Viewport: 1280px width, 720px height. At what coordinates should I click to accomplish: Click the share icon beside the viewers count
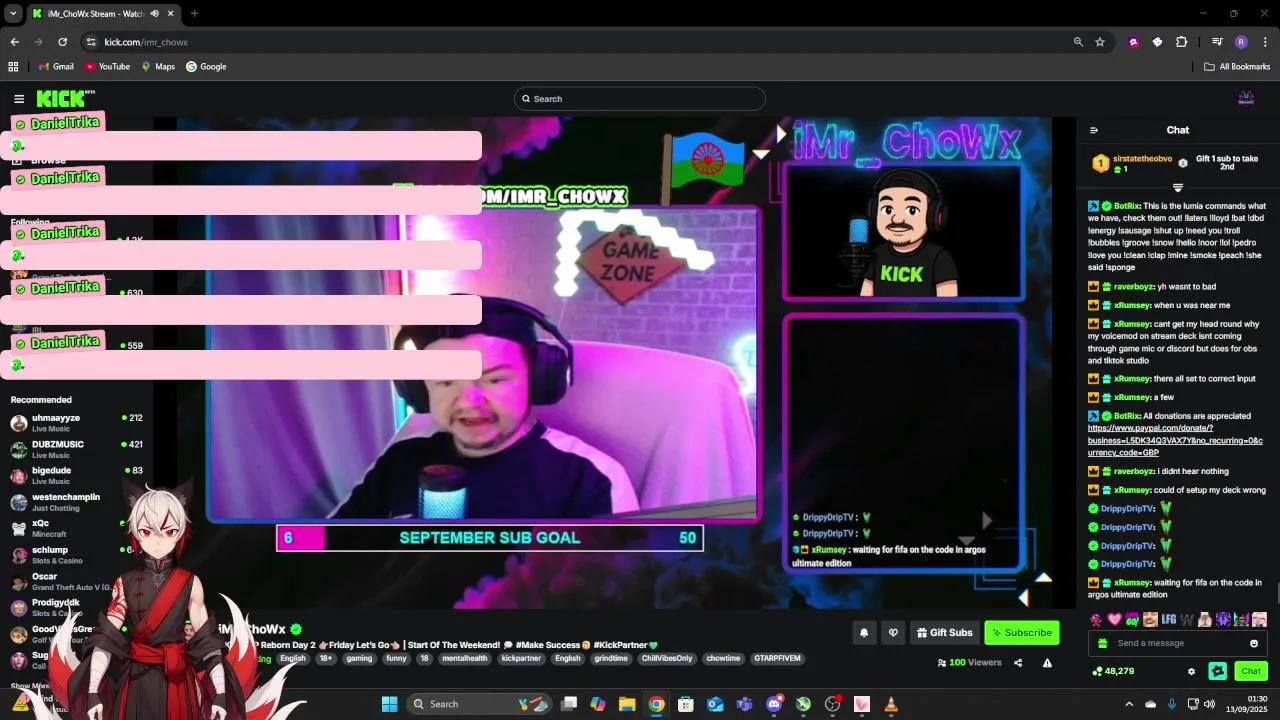(x=1018, y=662)
